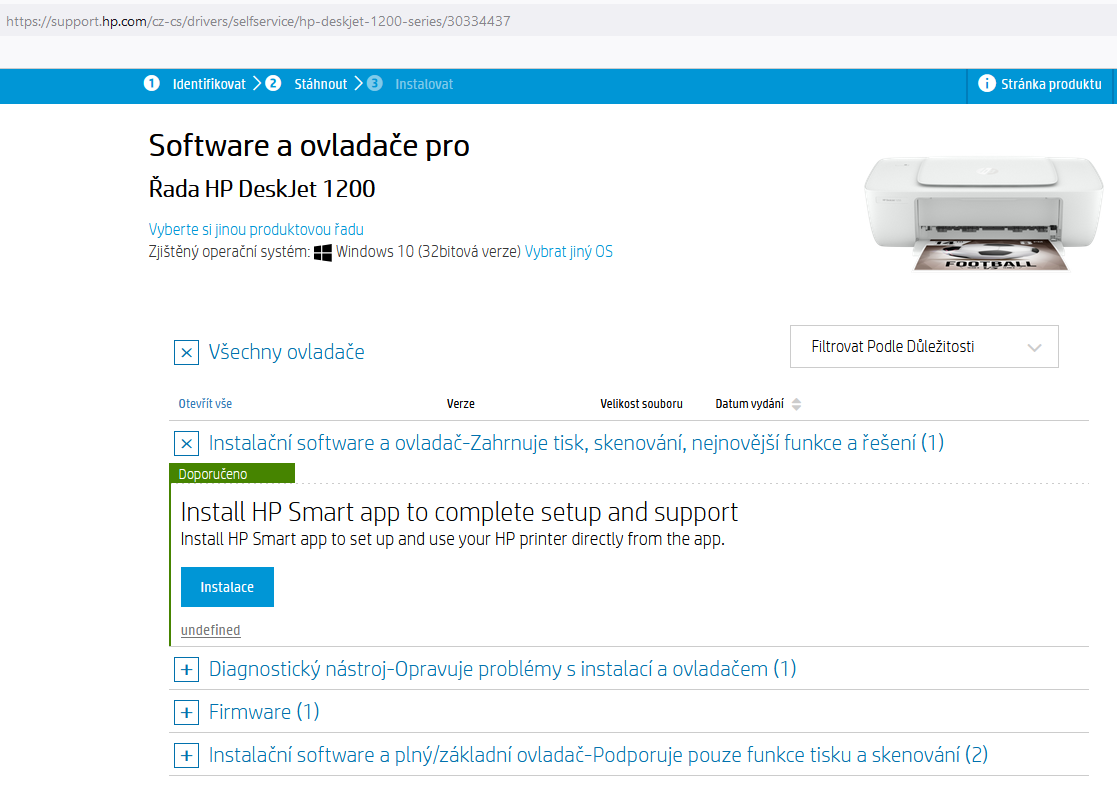This screenshot has width=1117, height=786.
Task: Go to the Identifikovat step
Action: (208, 84)
